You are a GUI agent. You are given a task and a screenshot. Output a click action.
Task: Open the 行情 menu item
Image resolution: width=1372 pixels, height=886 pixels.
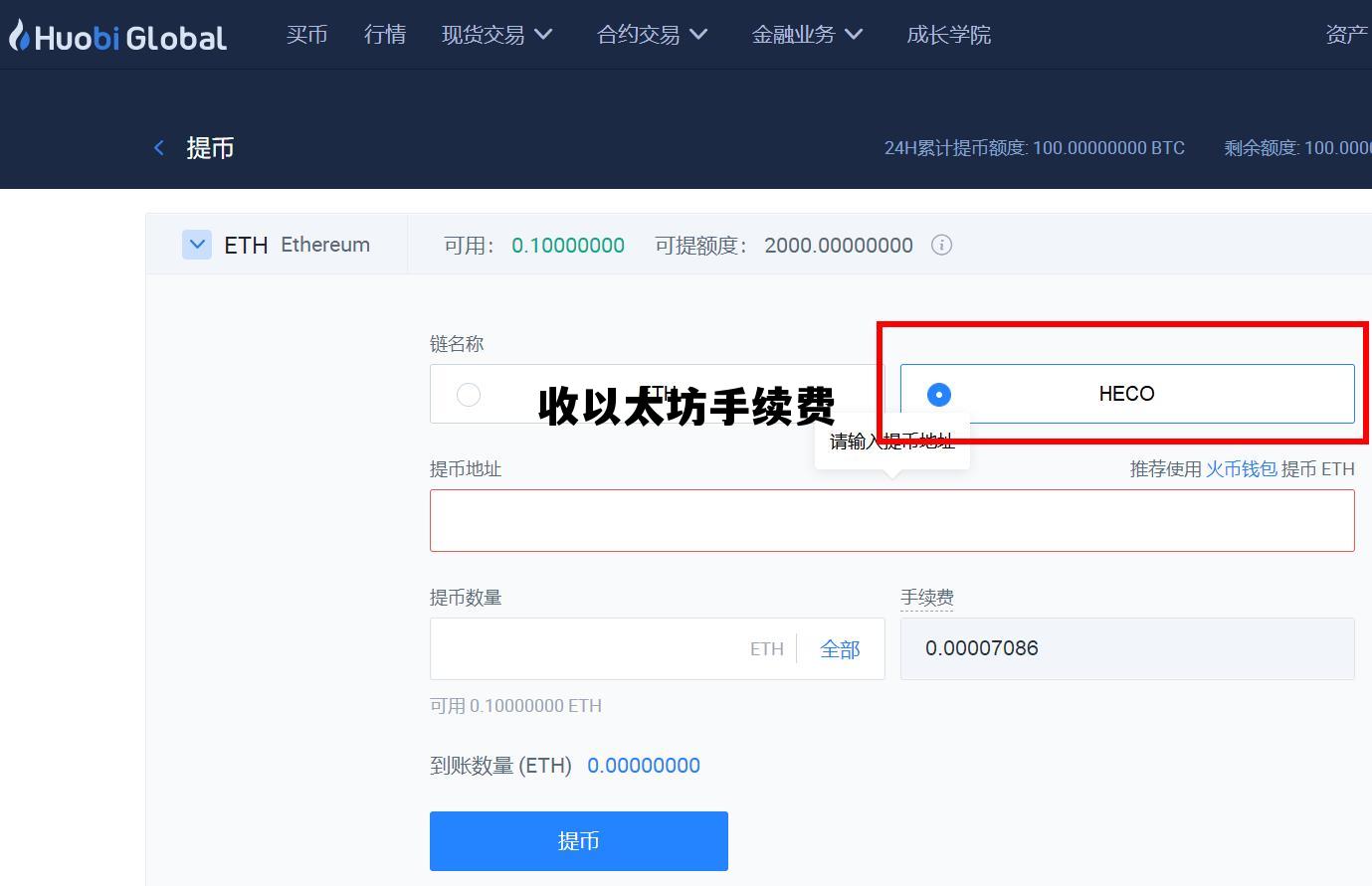point(385,34)
